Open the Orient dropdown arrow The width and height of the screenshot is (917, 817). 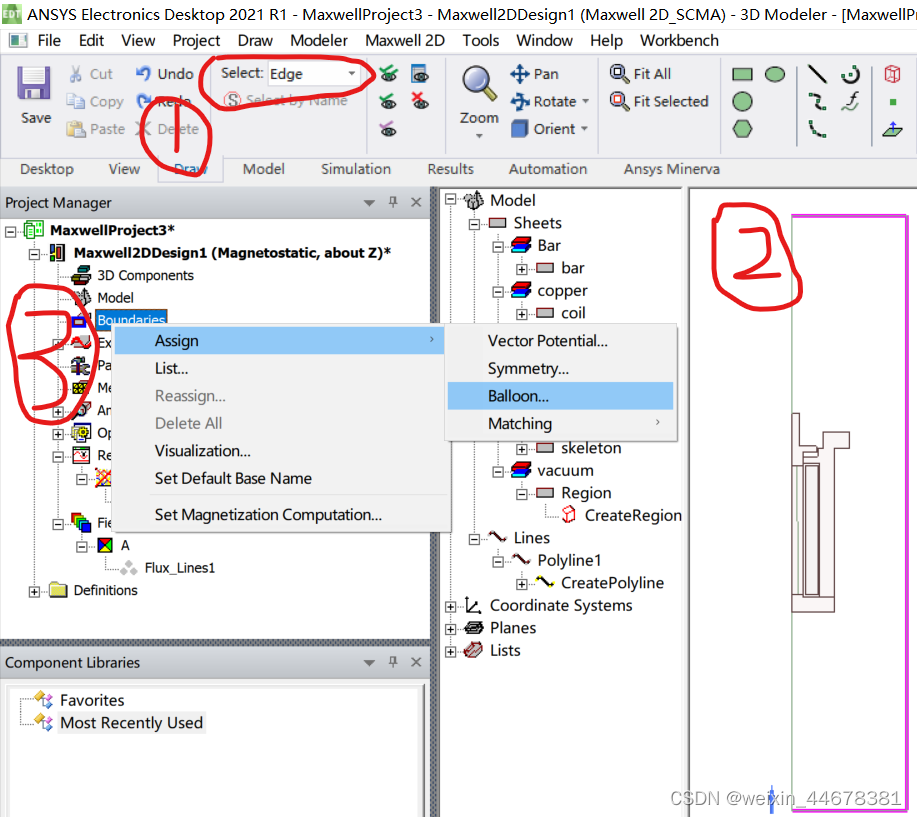(x=584, y=129)
